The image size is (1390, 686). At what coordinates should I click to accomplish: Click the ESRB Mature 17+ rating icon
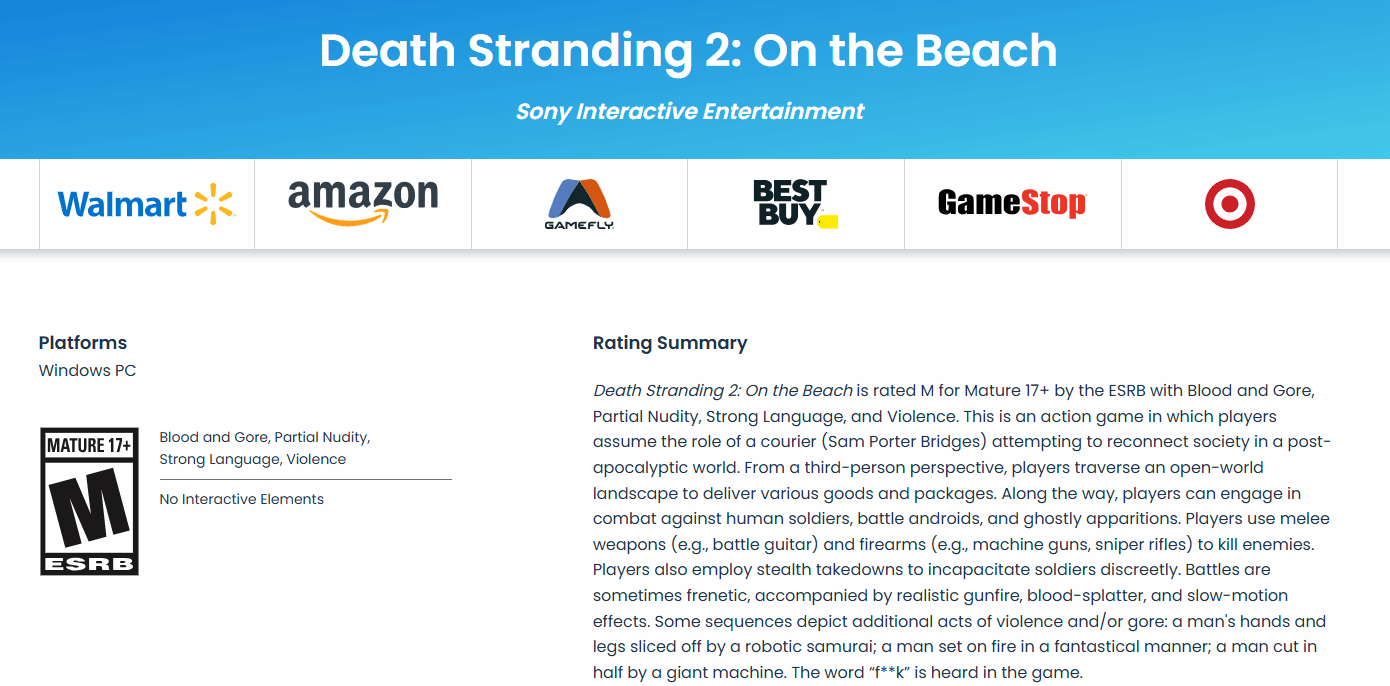[89, 501]
